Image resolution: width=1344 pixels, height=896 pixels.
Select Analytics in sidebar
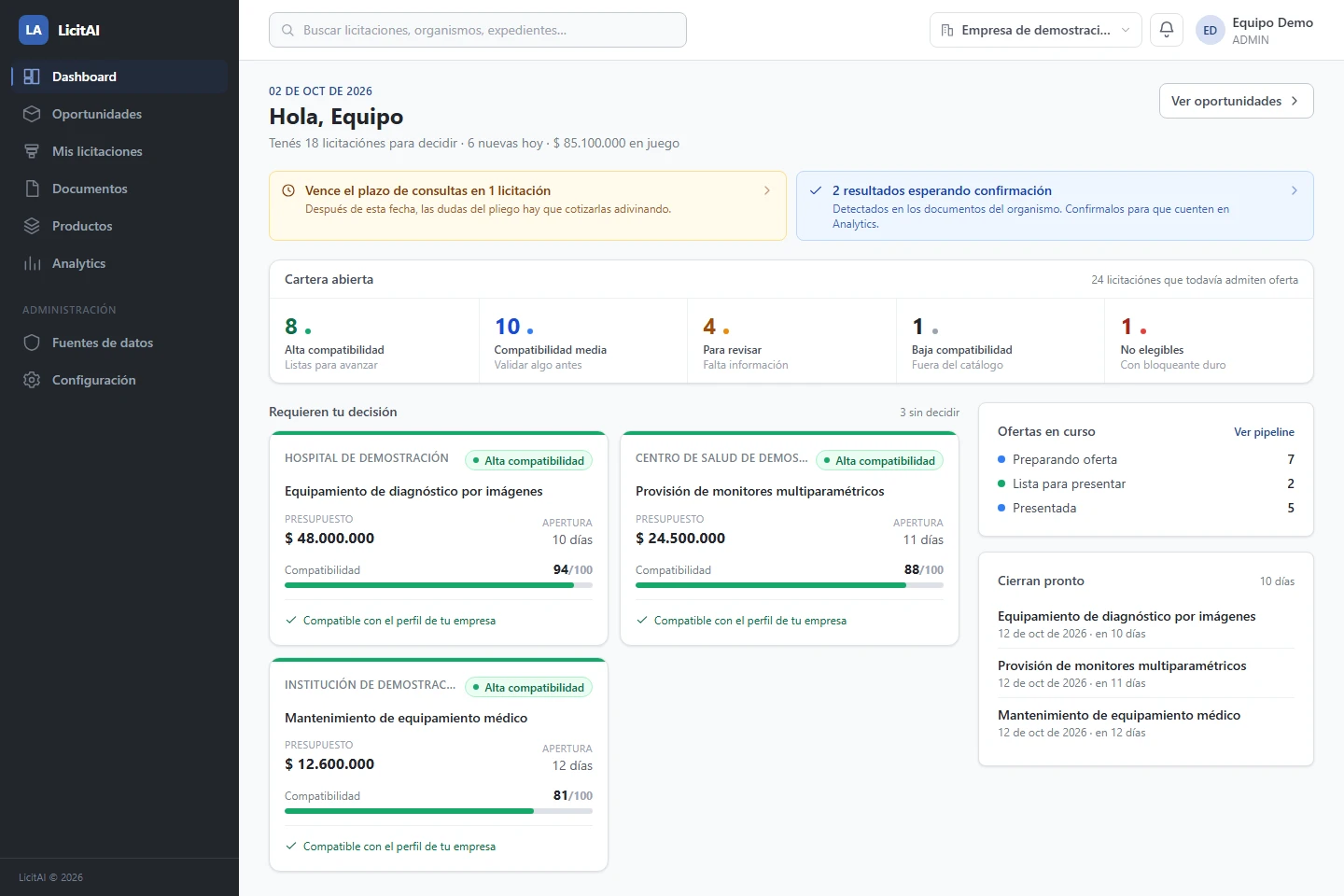coord(119,263)
